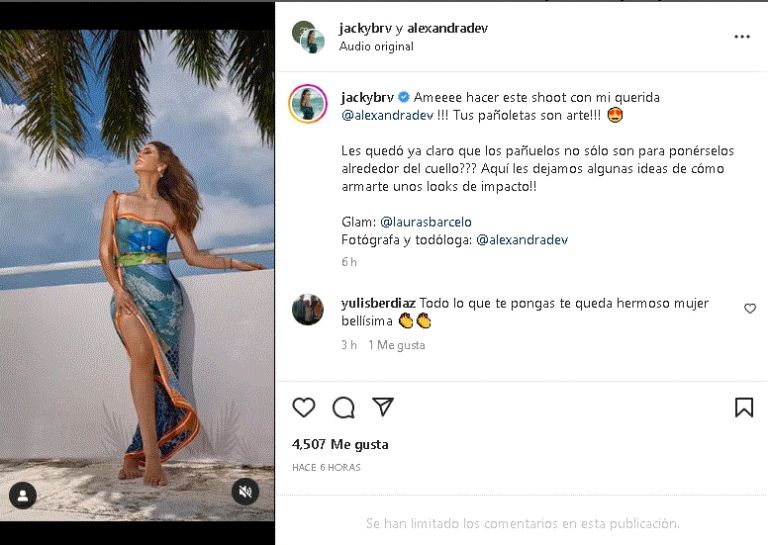768x545 pixels.
Task: Share the post via paper plane icon
Action: coord(383,407)
